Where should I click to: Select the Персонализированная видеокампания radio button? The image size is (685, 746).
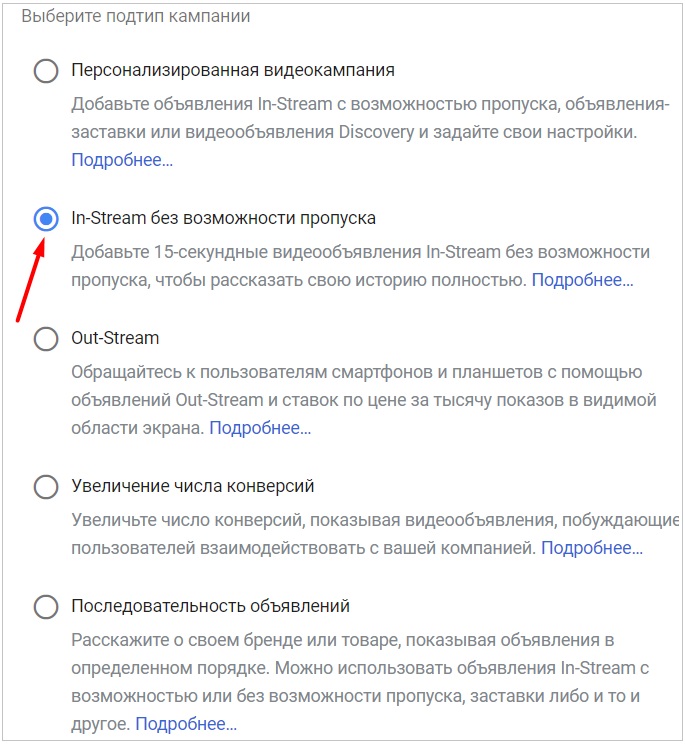pyautogui.click(x=46, y=71)
